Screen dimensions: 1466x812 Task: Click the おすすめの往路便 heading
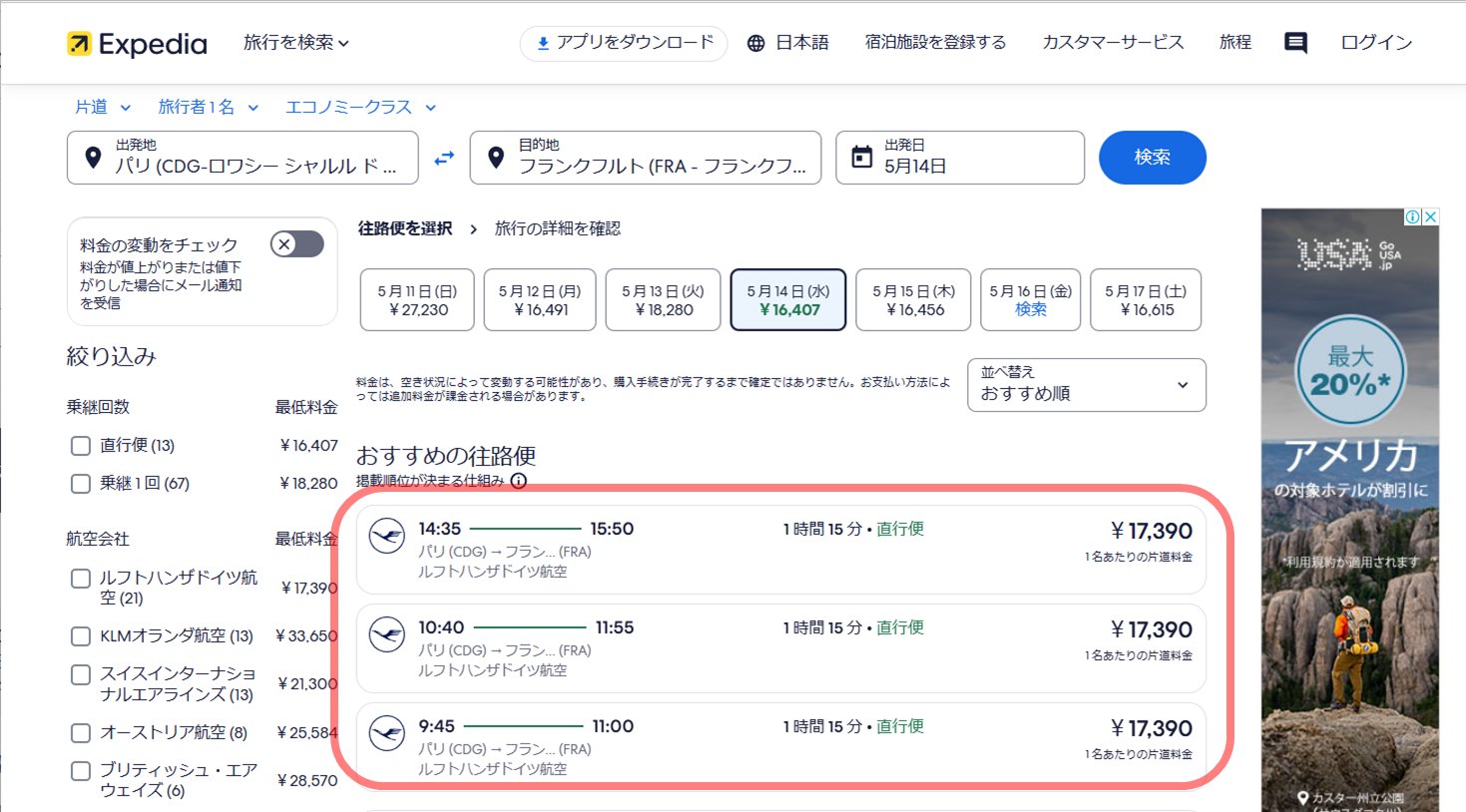coord(446,456)
